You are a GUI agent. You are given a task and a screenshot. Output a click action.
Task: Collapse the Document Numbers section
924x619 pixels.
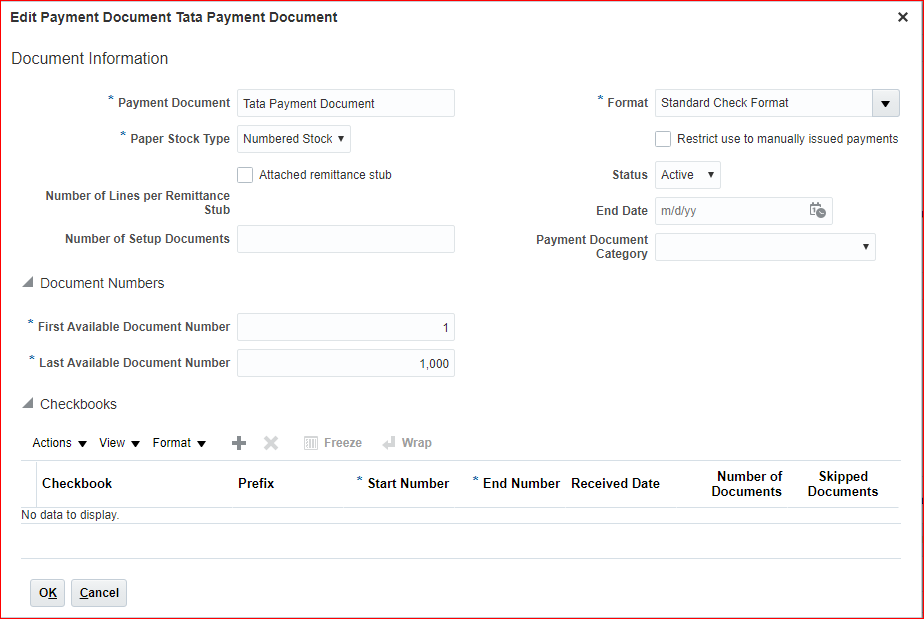pyautogui.click(x=27, y=284)
